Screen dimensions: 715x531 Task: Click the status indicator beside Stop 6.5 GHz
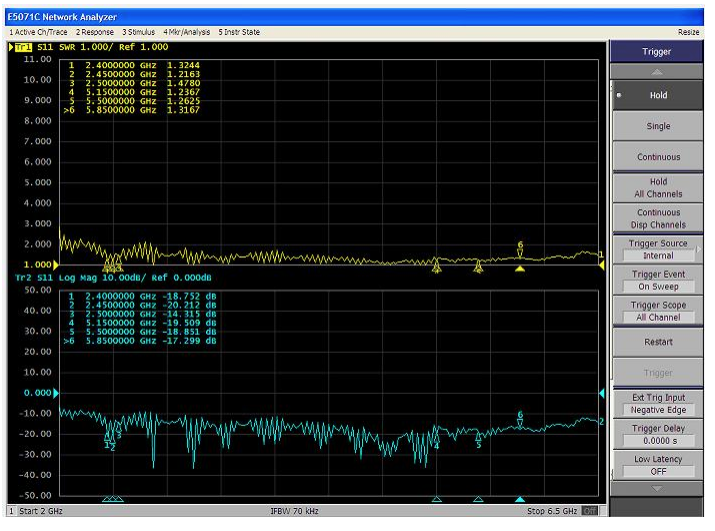click(590, 511)
